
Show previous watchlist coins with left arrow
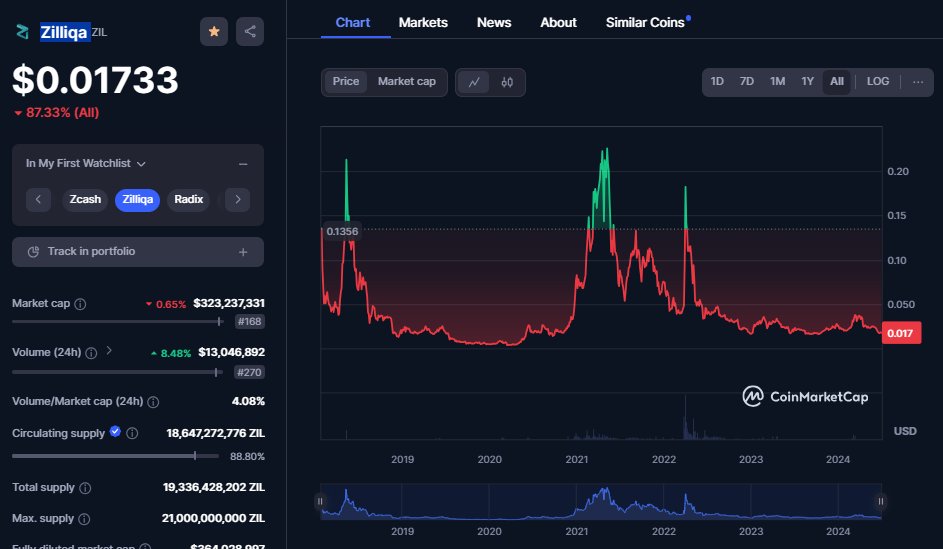point(38,199)
